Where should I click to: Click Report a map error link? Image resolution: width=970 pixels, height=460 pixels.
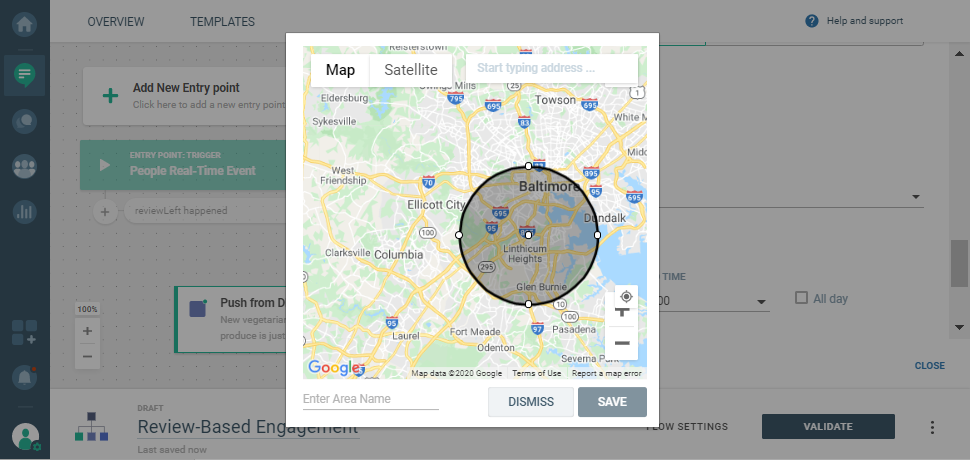(x=606, y=373)
